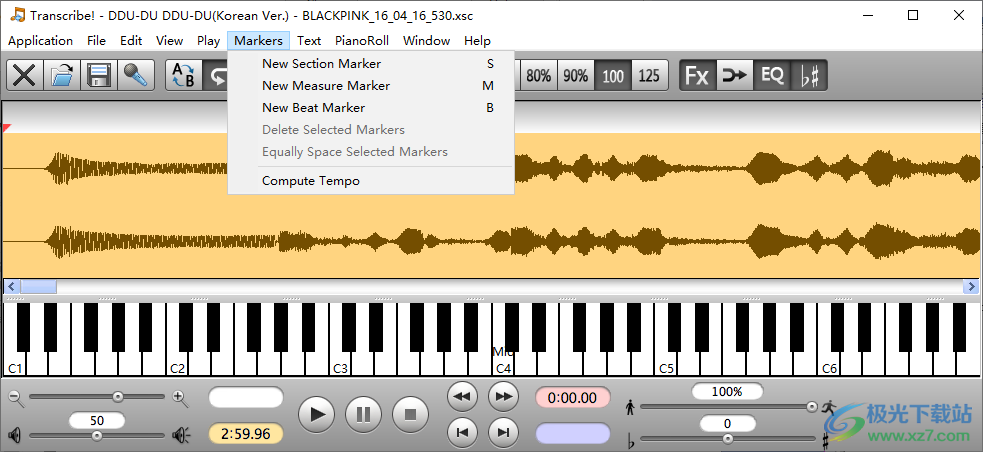
Task: Open the EQ equalizer settings
Action: point(772,76)
